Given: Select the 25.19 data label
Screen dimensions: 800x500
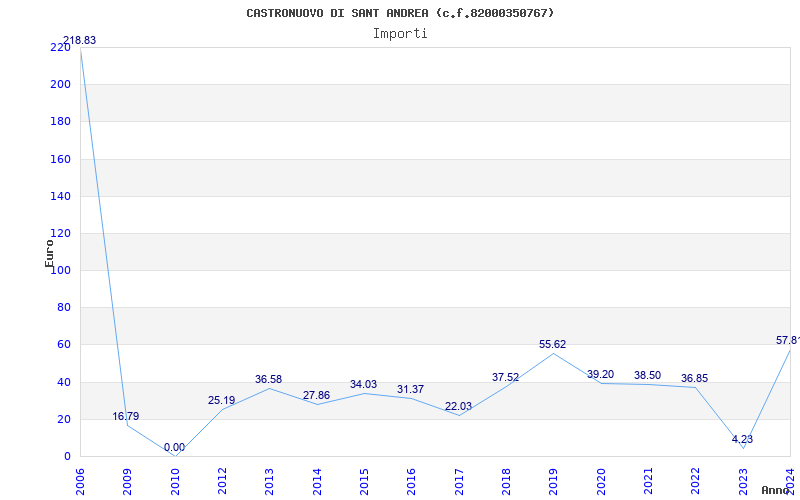Looking at the screenshot, I should 221,400.
